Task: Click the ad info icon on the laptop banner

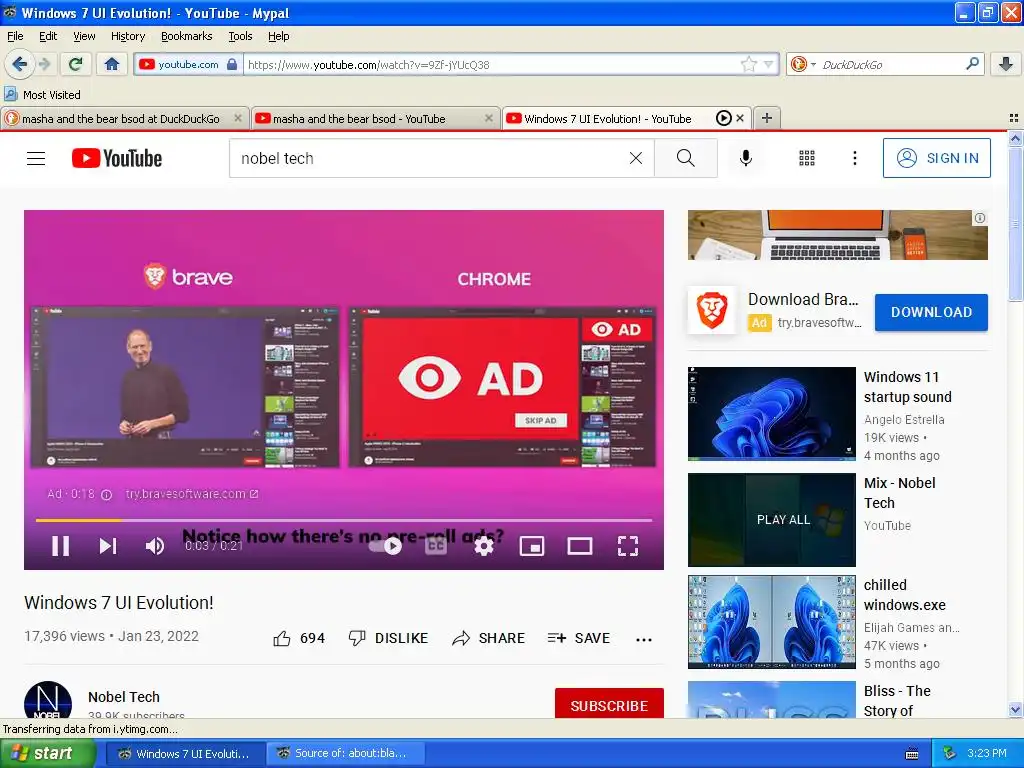Action: (x=980, y=218)
